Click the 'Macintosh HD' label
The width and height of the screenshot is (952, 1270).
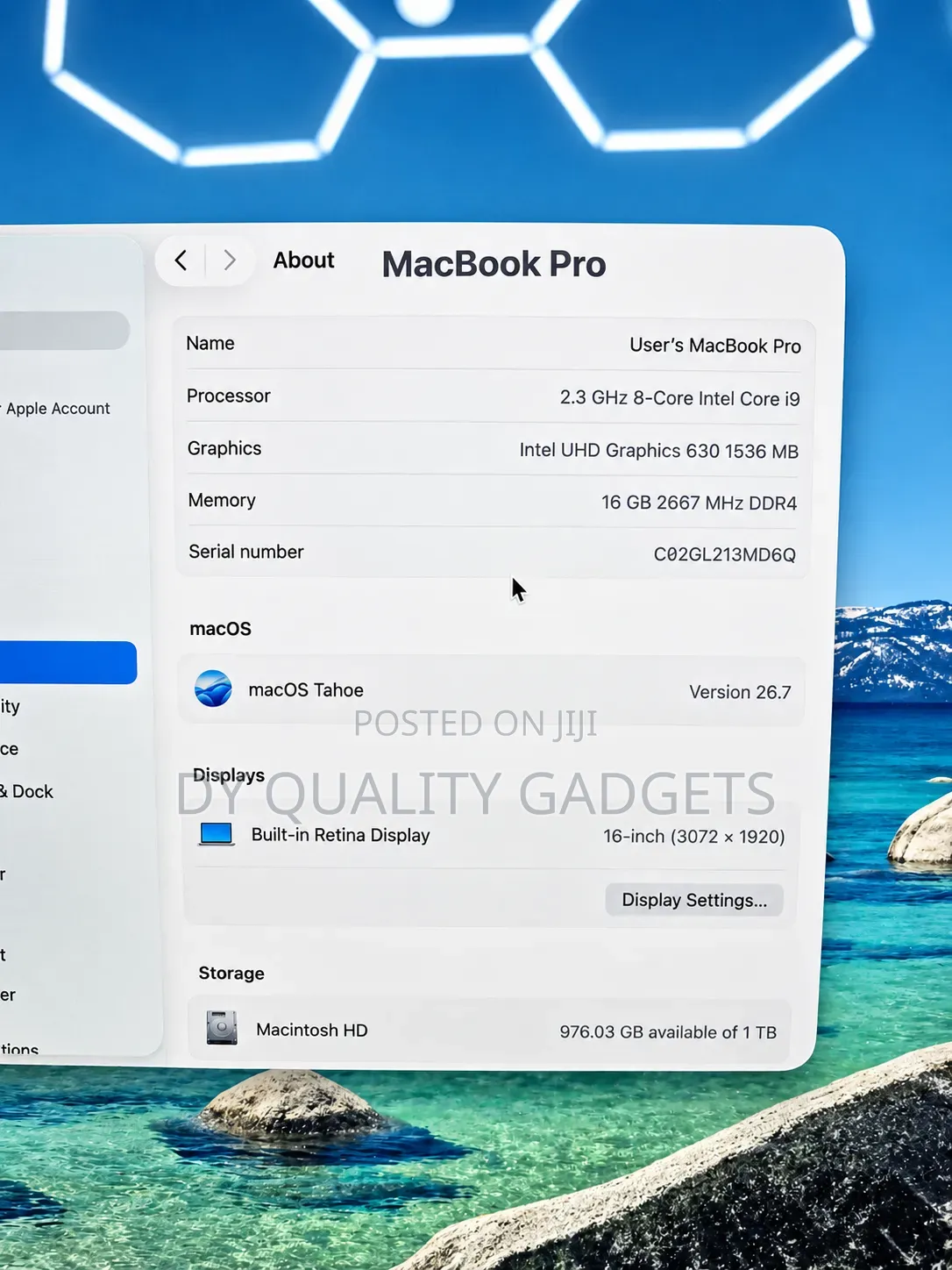[312, 1030]
